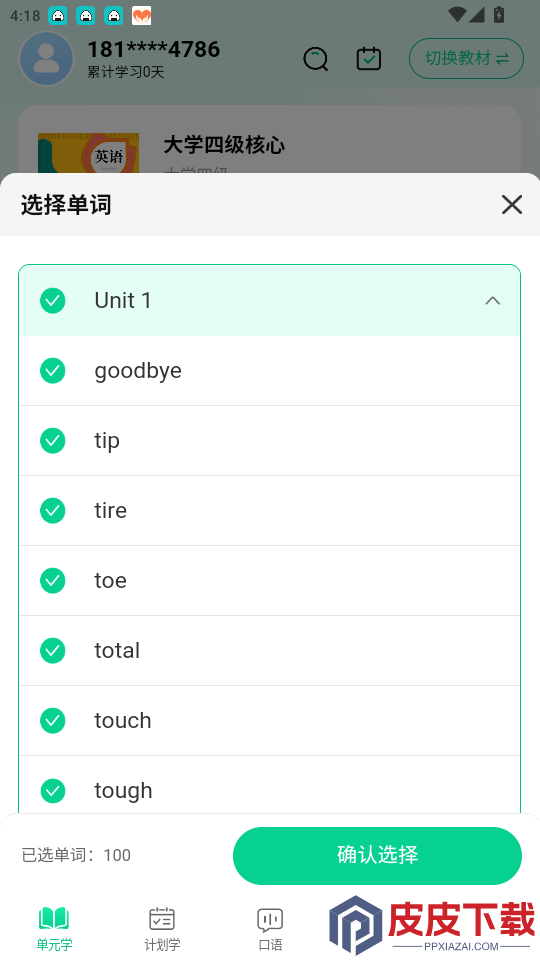Image resolution: width=540 pixels, height=960 pixels.
Task: Deselect the word total
Action: tap(53, 650)
